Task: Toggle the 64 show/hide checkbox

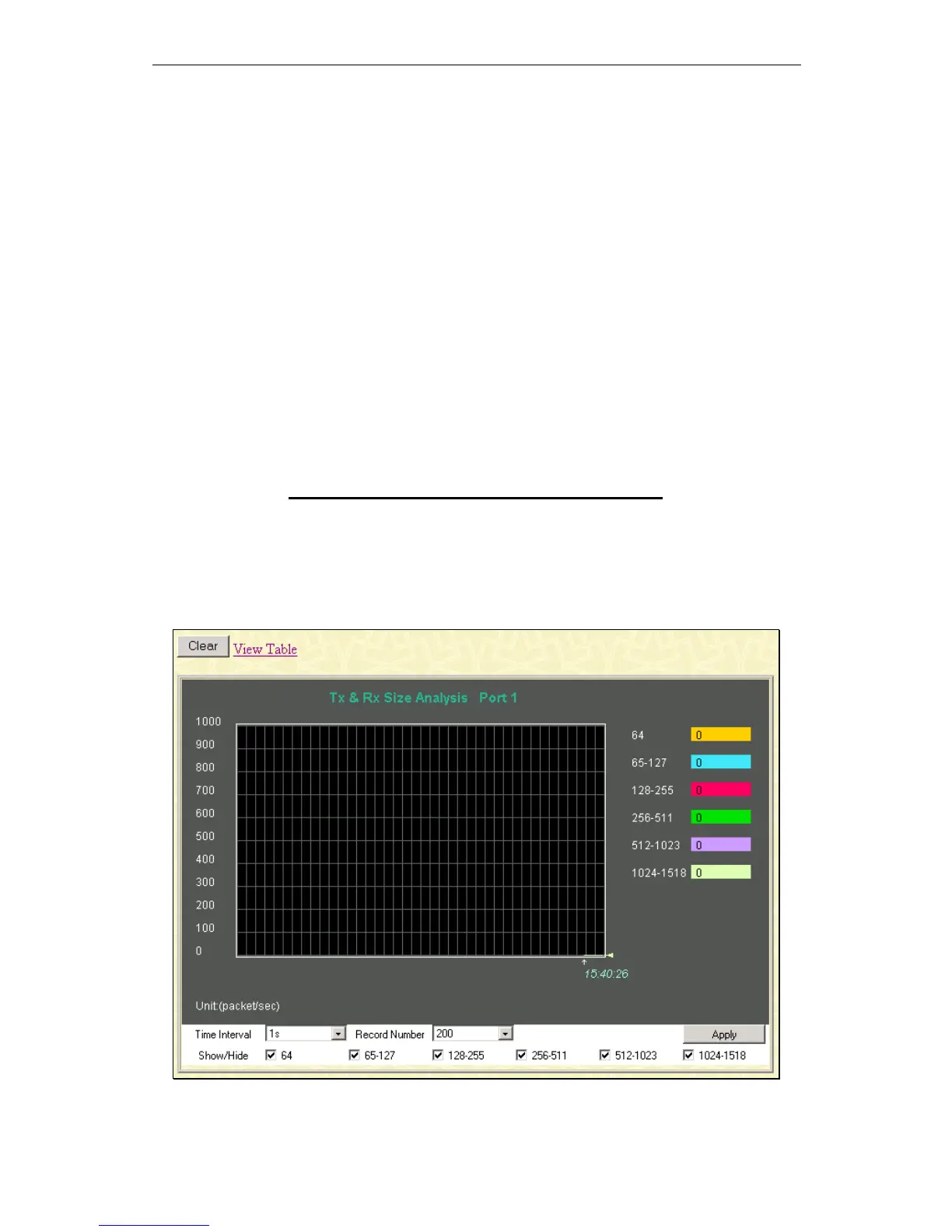Action: tap(271, 1055)
